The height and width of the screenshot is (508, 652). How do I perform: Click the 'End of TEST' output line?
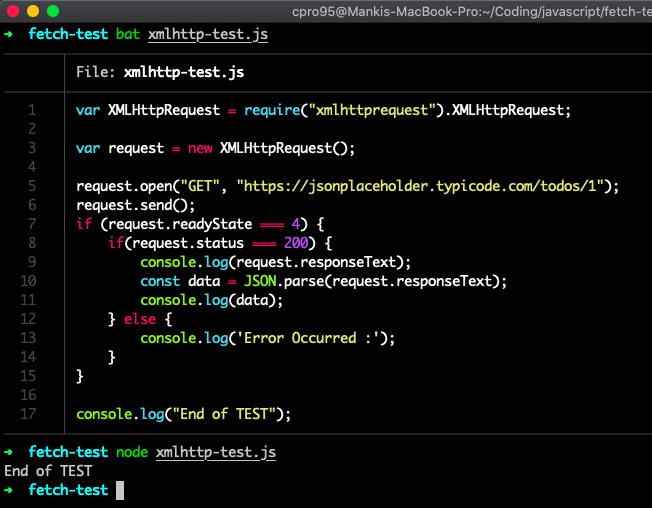coord(48,471)
